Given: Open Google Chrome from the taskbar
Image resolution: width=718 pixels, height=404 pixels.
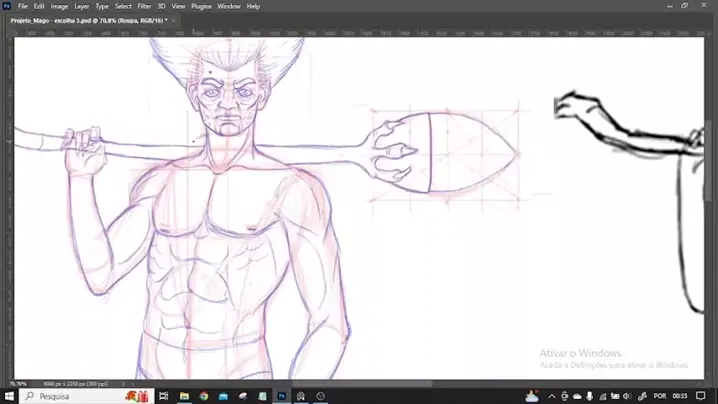Looking at the screenshot, I should 203,396.
